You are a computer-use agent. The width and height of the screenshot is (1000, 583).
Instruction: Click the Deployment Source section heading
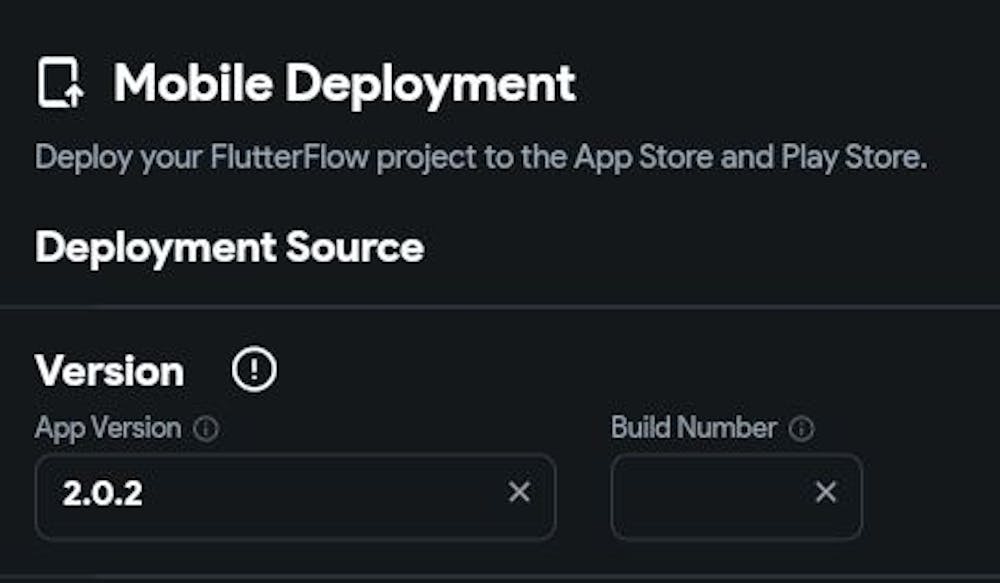pyautogui.click(x=230, y=248)
